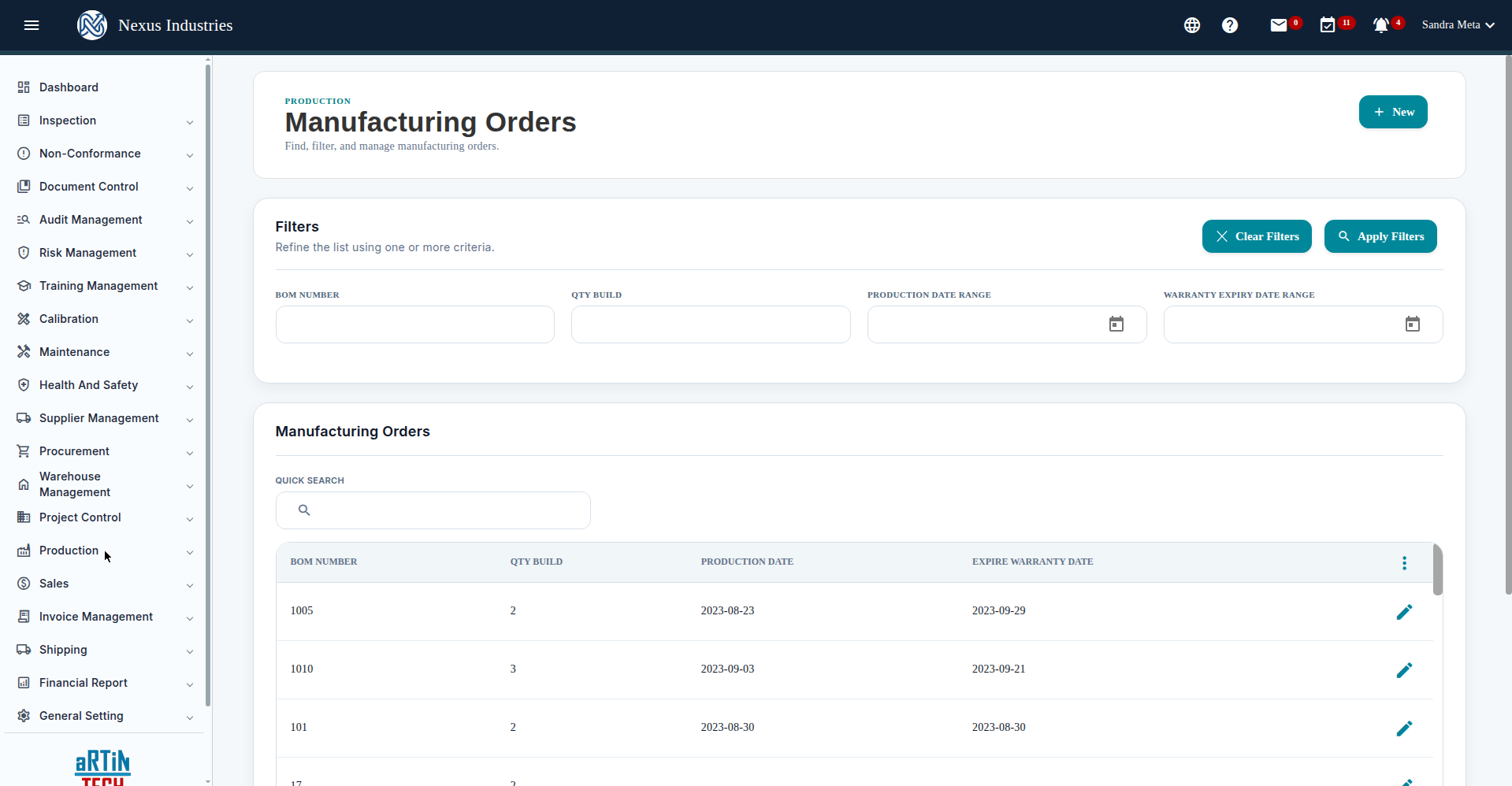Expand the Document Control menu chevron
This screenshot has height=786, width=1512.
coord(190,188)
